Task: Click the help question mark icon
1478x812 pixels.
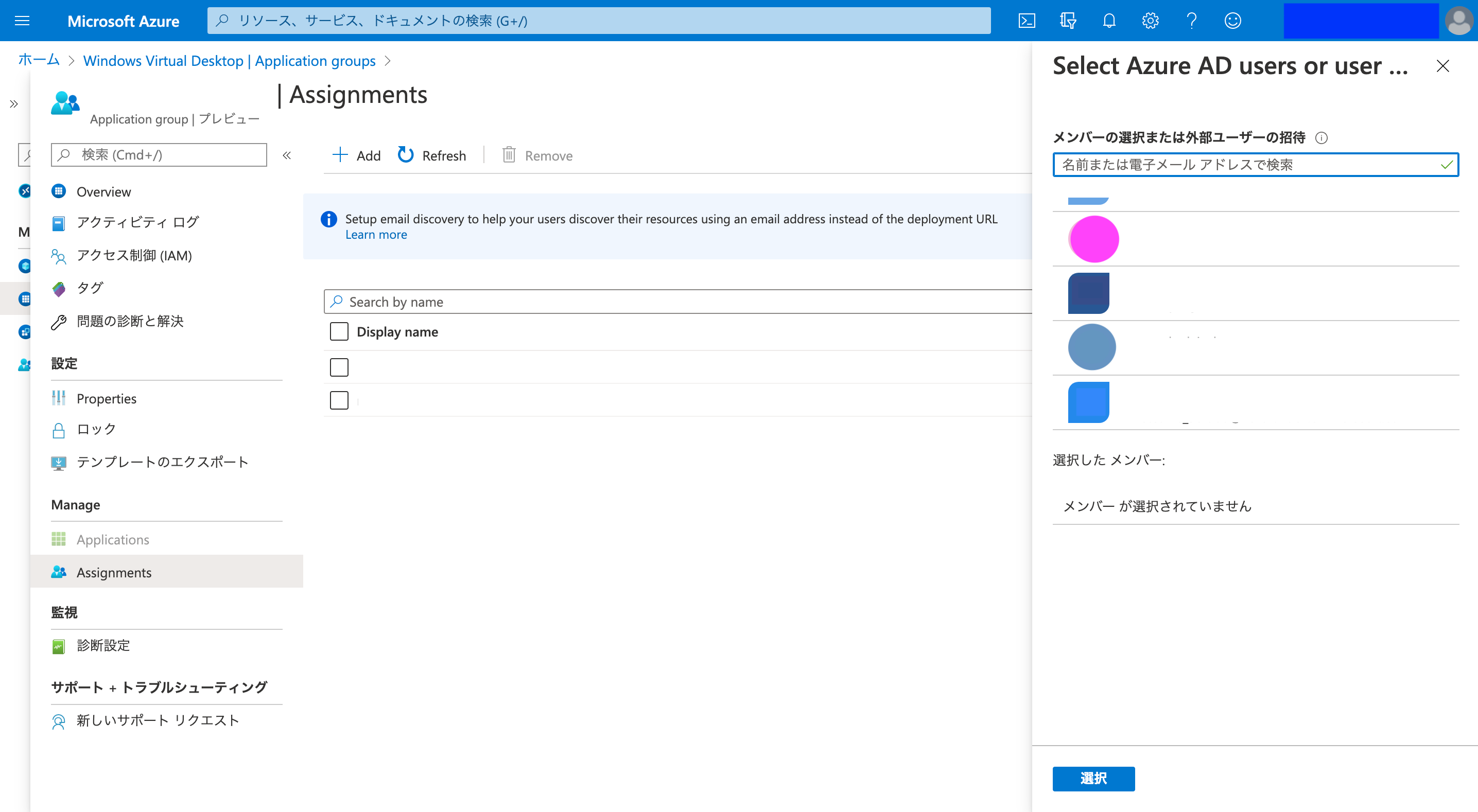Action: 1192,21
